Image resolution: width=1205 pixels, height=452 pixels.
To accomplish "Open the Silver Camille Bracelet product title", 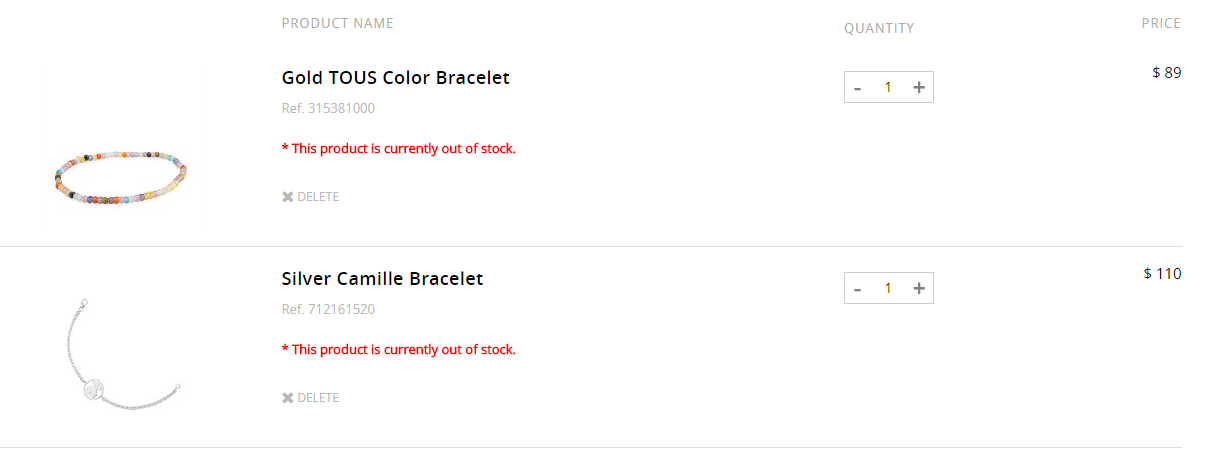I will [382, 279].
